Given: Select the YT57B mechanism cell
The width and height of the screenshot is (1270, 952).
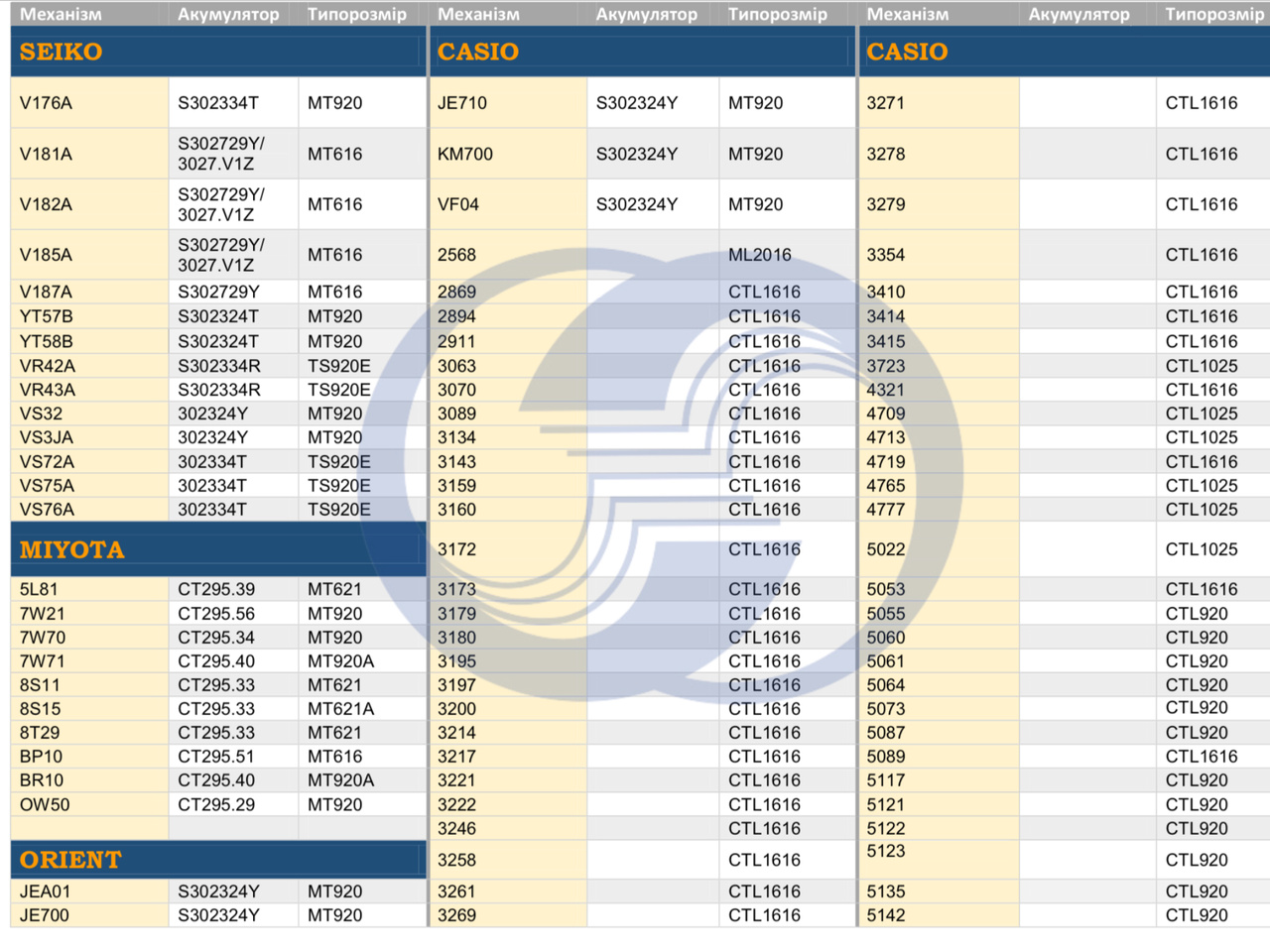Looking at the screenshot, I should [47, 316].
